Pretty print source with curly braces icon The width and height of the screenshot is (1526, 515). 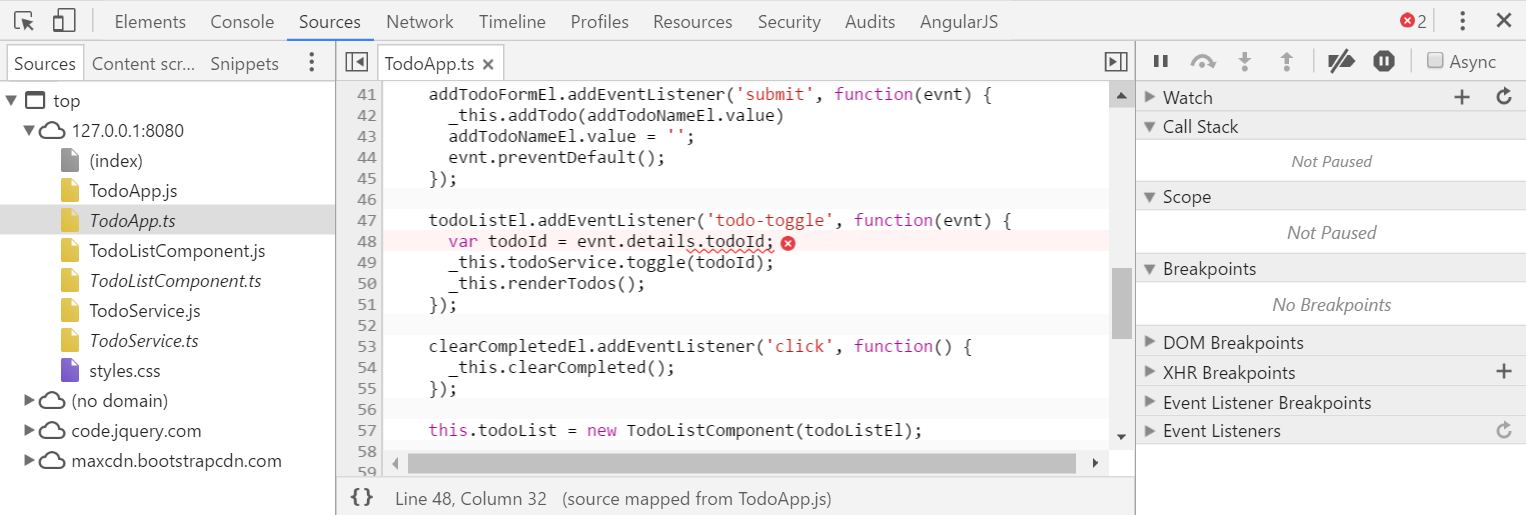tap(362, 497)
